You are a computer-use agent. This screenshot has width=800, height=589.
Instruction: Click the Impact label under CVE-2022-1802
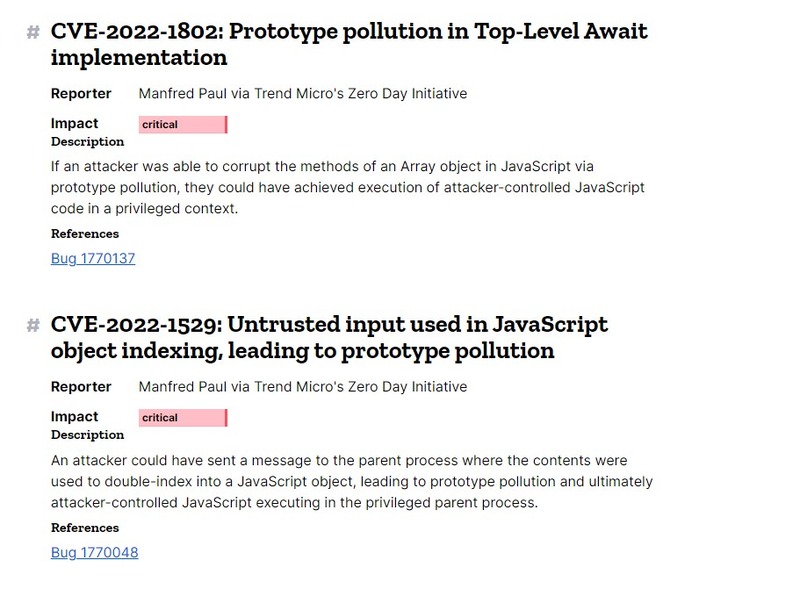coord(75,124)
